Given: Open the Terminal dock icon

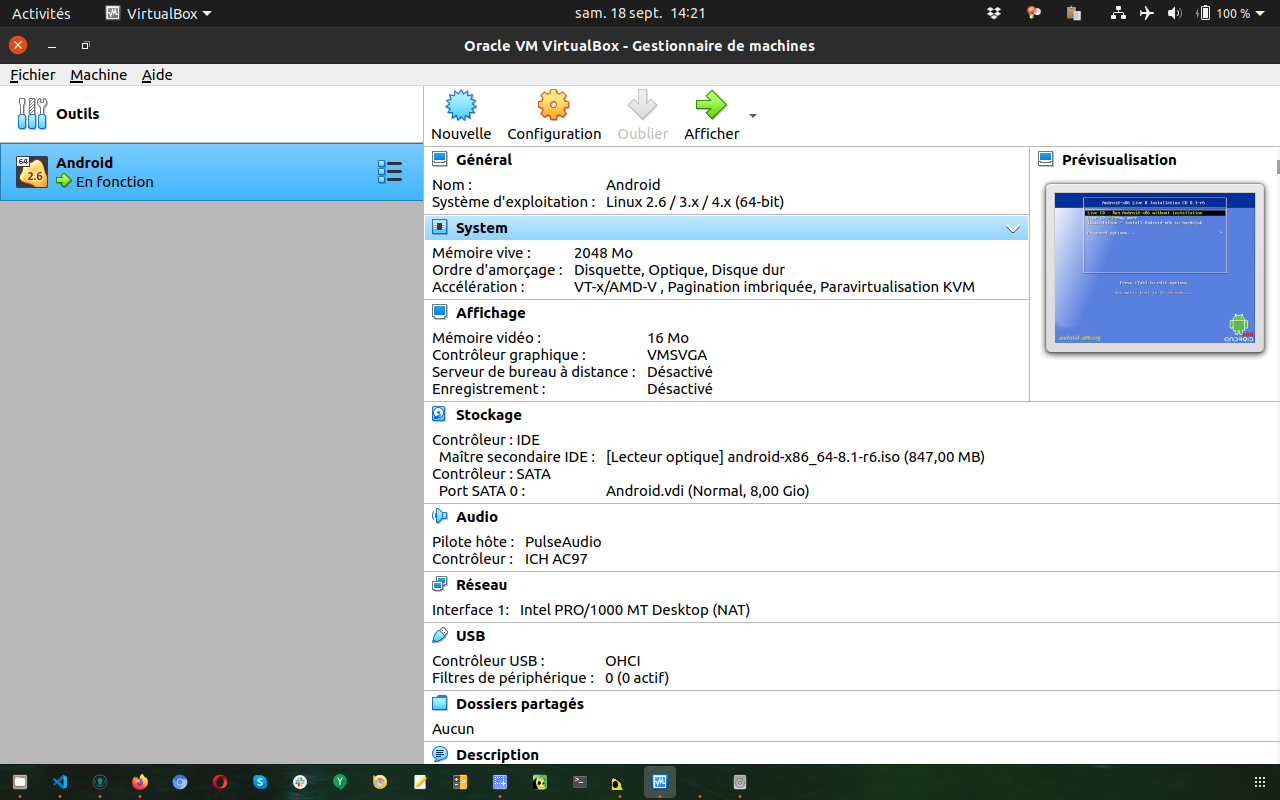Looking at the screenshot, I should 580,782.
